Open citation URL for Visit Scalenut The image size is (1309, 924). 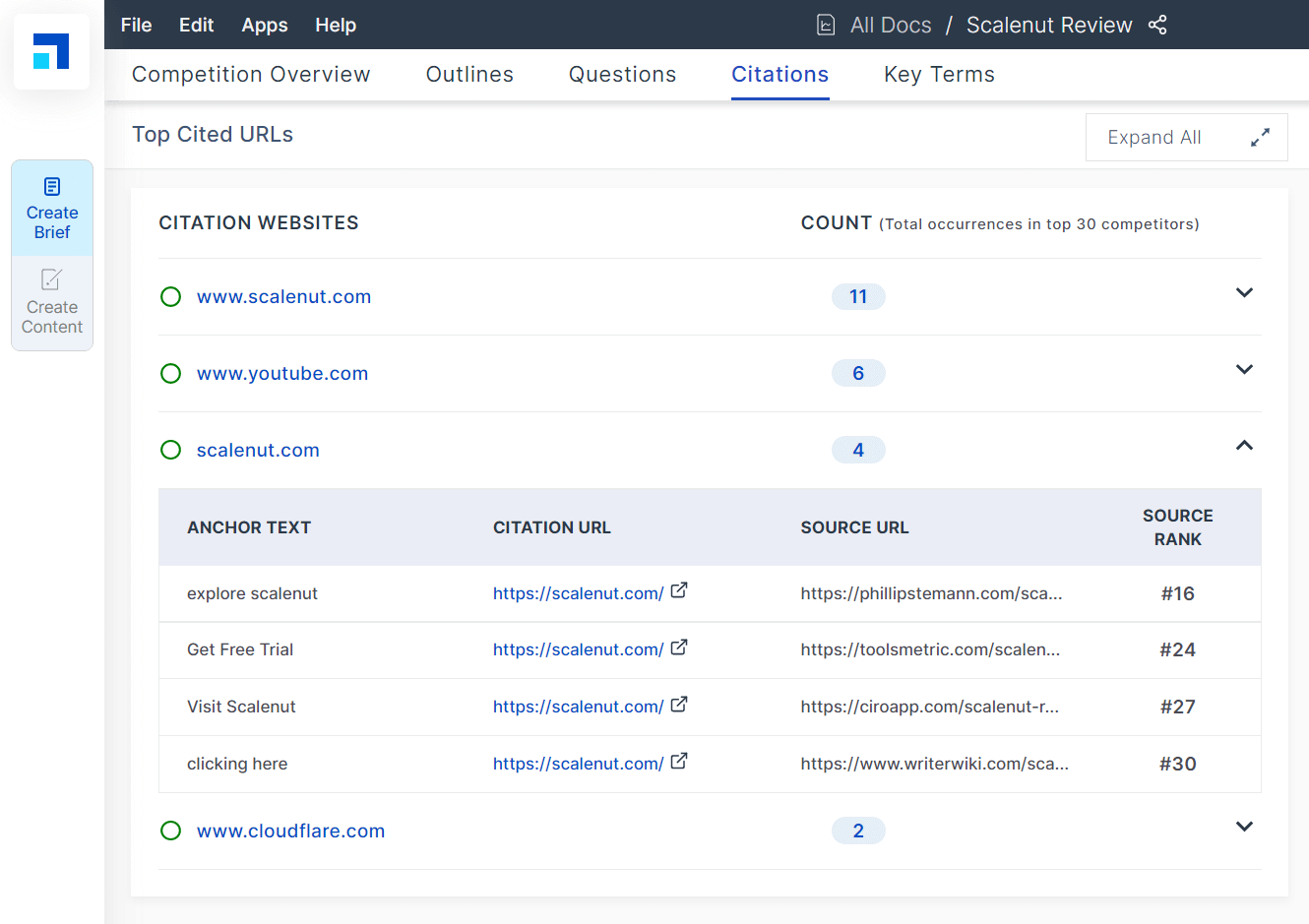[x=578, y=707]
